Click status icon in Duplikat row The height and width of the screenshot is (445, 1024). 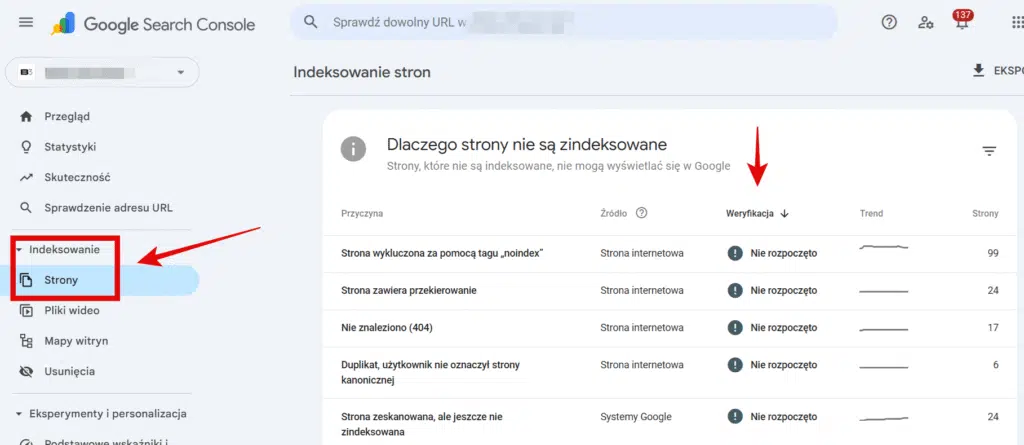pos(735,365)
